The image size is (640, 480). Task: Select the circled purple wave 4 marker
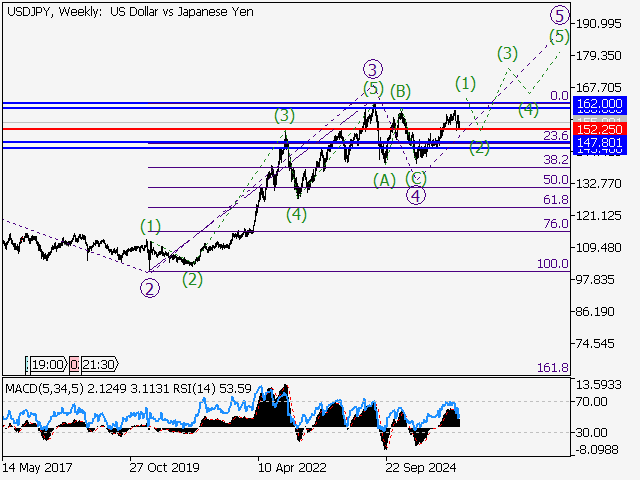click(x=415, y=195)
